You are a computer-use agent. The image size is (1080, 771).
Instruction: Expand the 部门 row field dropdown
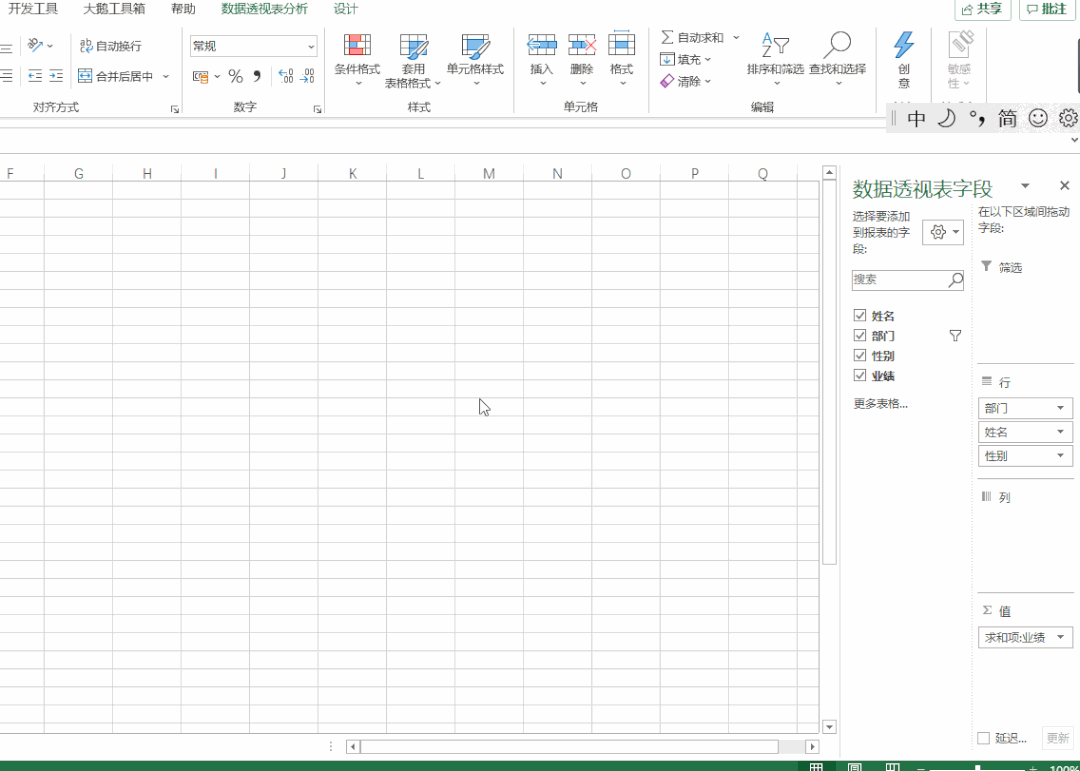(x=1060, y=409)
